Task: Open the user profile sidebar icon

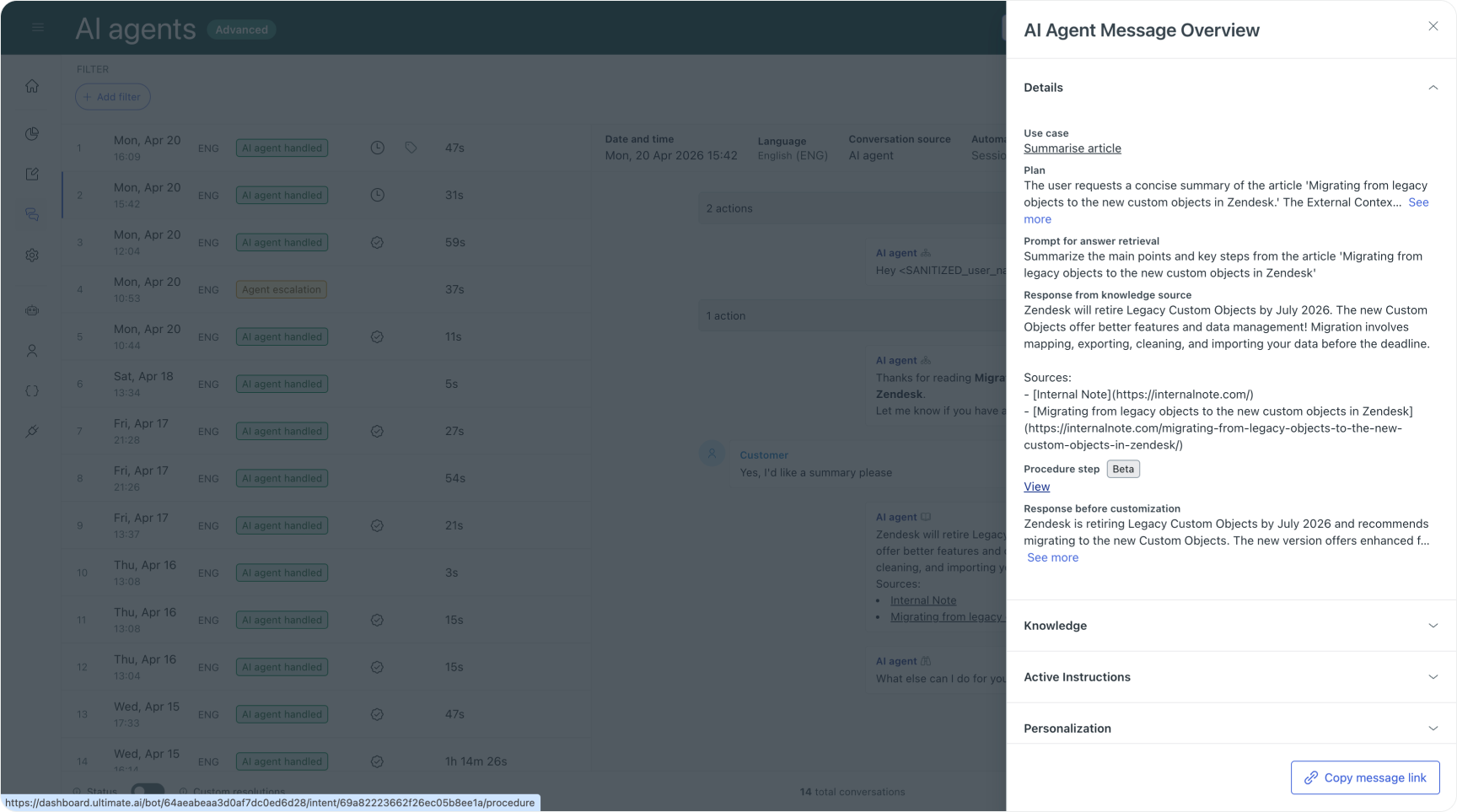Action: tap(32, 351)
